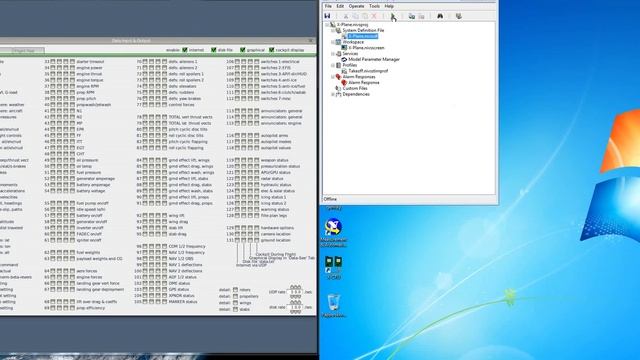The width and height of the screenshot is (640, 360).
Task: Click the UDP rate value field
Action: (x=295, y=292)
